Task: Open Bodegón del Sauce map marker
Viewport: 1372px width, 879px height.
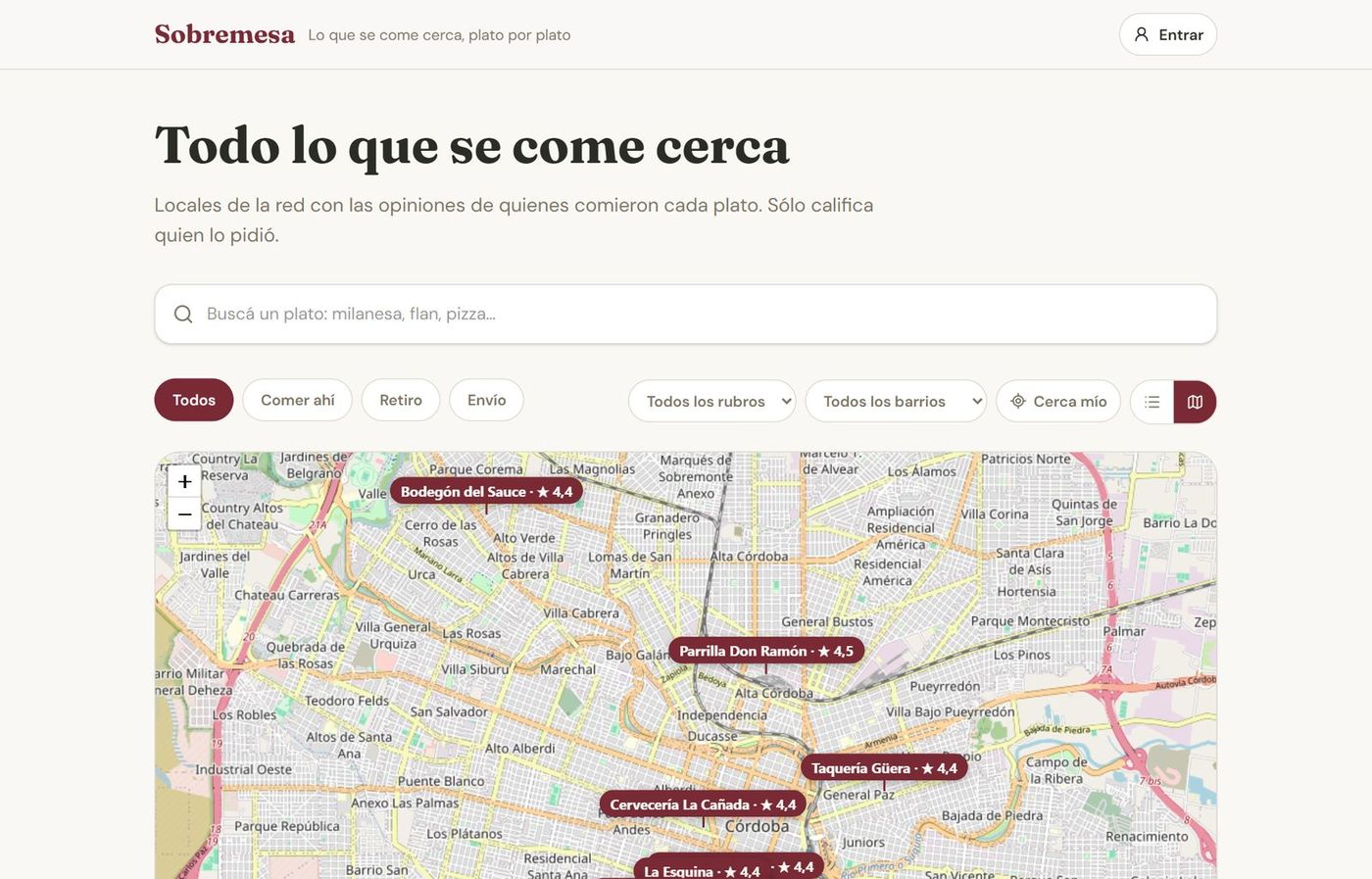Action: point(486,491)
